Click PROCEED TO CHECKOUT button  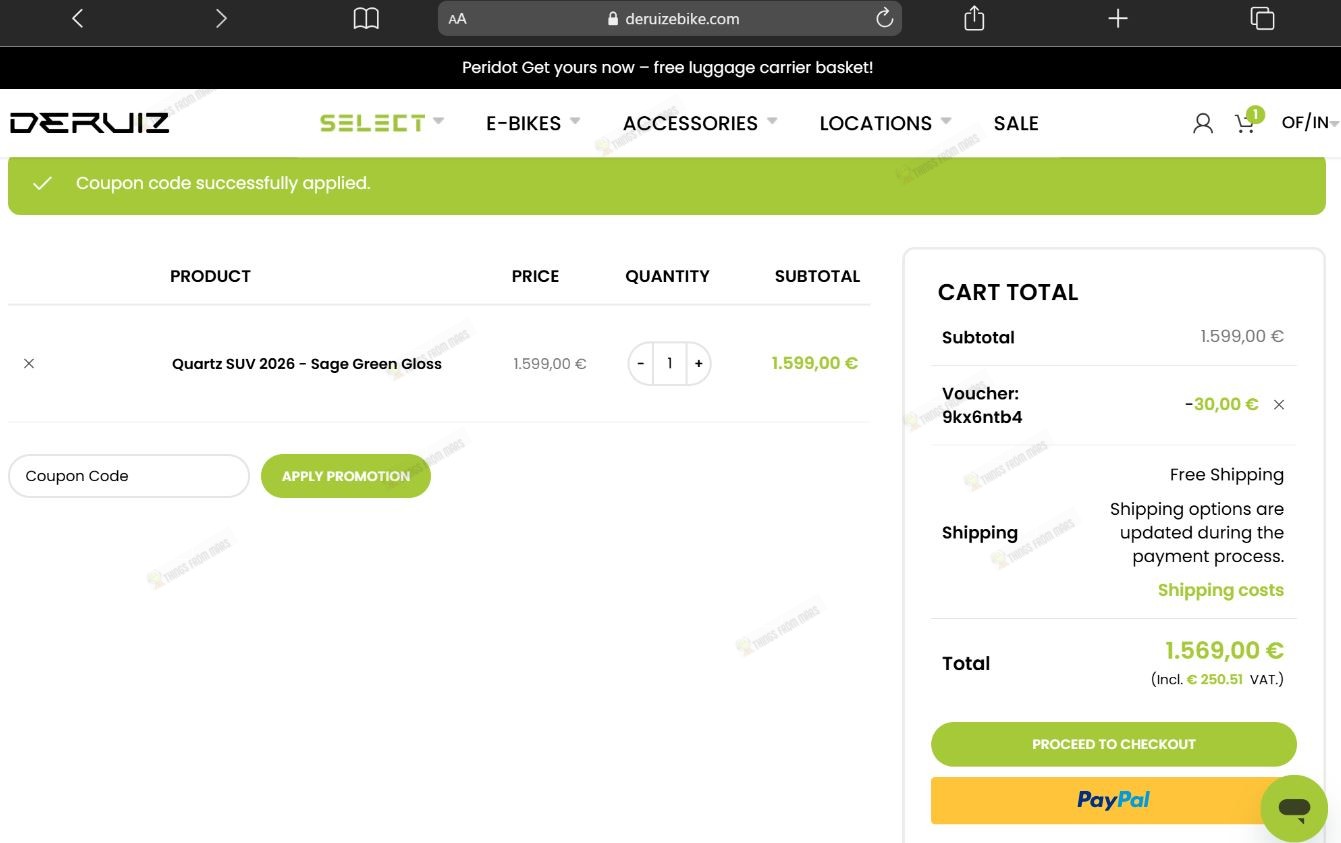(1114, 744)
